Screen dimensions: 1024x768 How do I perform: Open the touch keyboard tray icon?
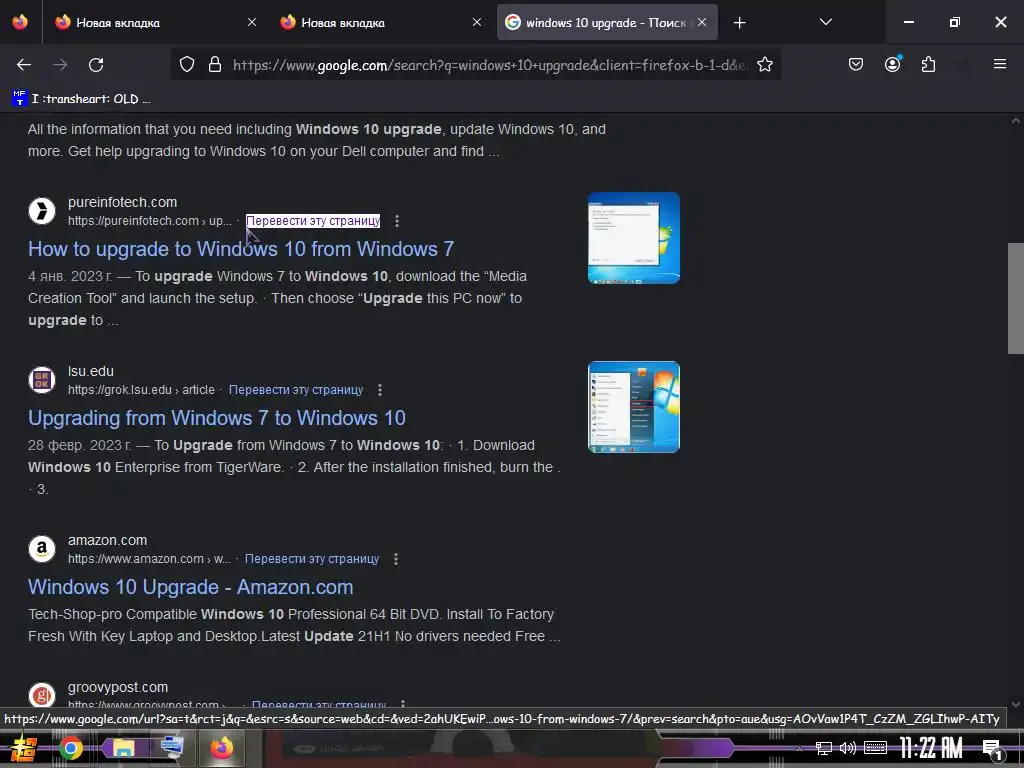tap(875, 748)
